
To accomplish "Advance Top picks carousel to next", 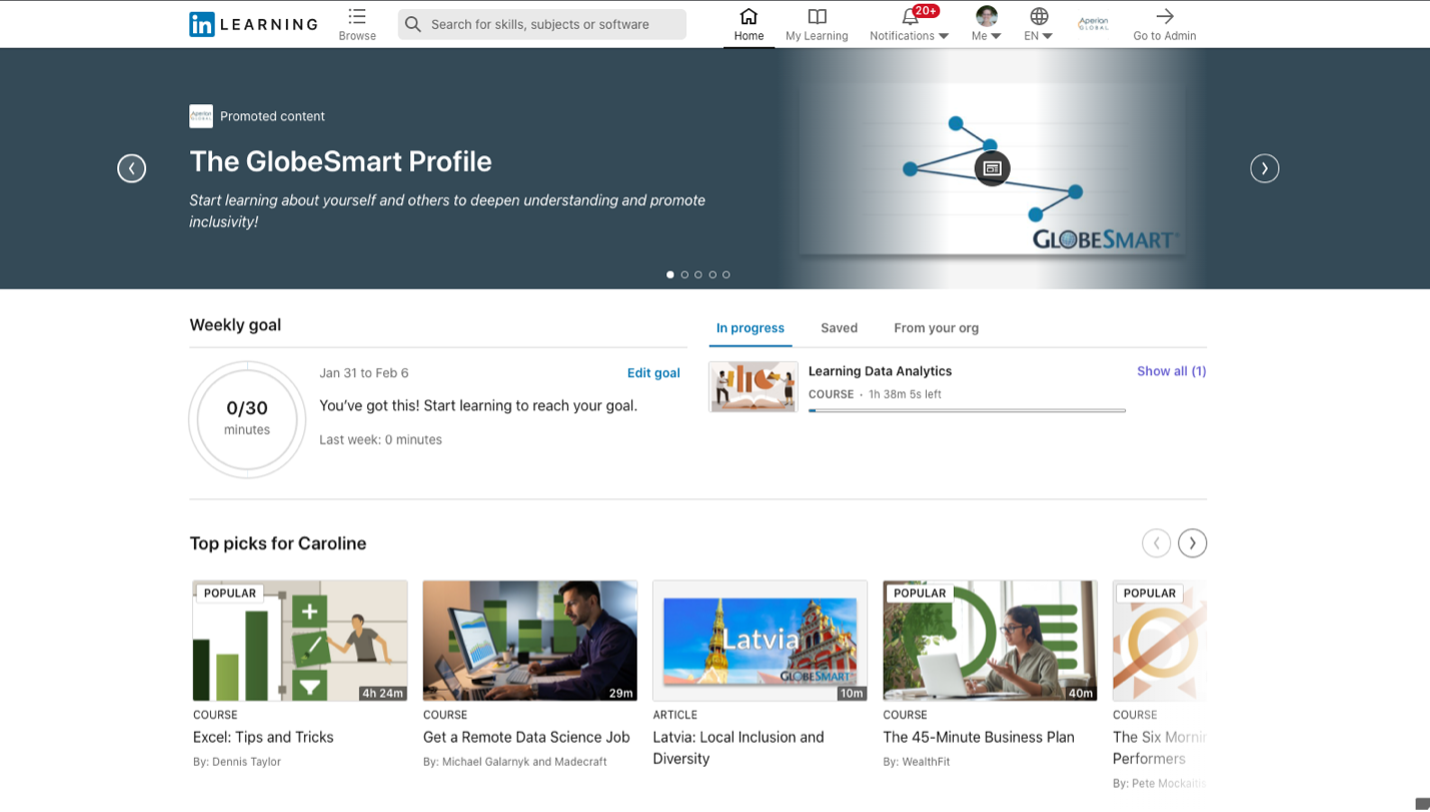I will pos(1192,543).
